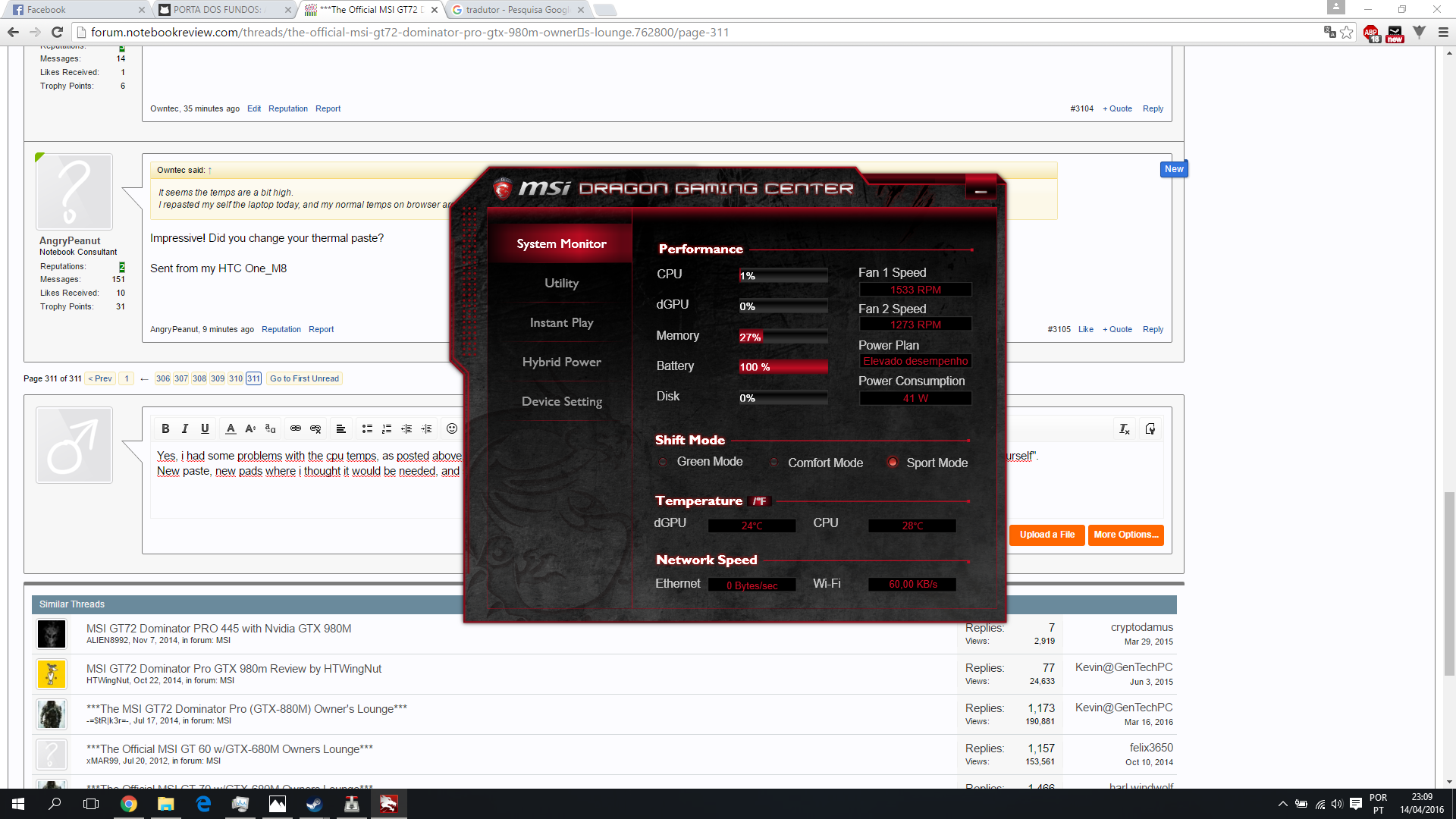
Task: Go to page 310 of the thread
Action: click(x=235, y=378)
